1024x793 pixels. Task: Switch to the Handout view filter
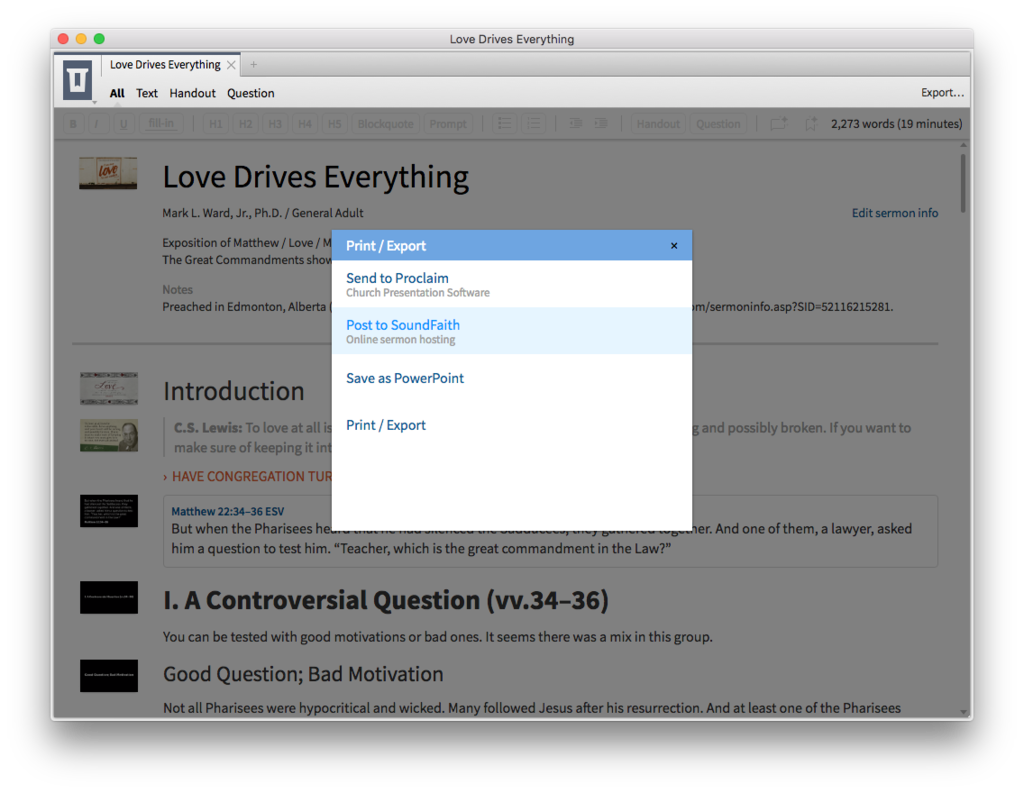click(x=192, y=93)
